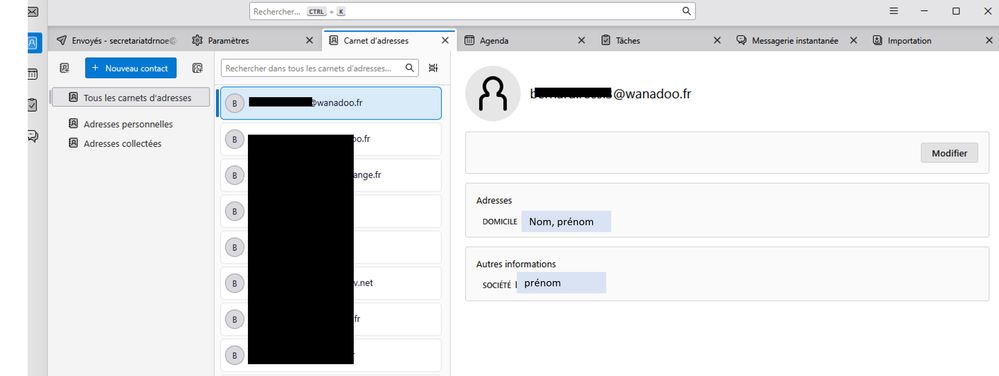
Task: Click the B avatar of the wanadoo.fr contact
Action: tap(235, 103)
